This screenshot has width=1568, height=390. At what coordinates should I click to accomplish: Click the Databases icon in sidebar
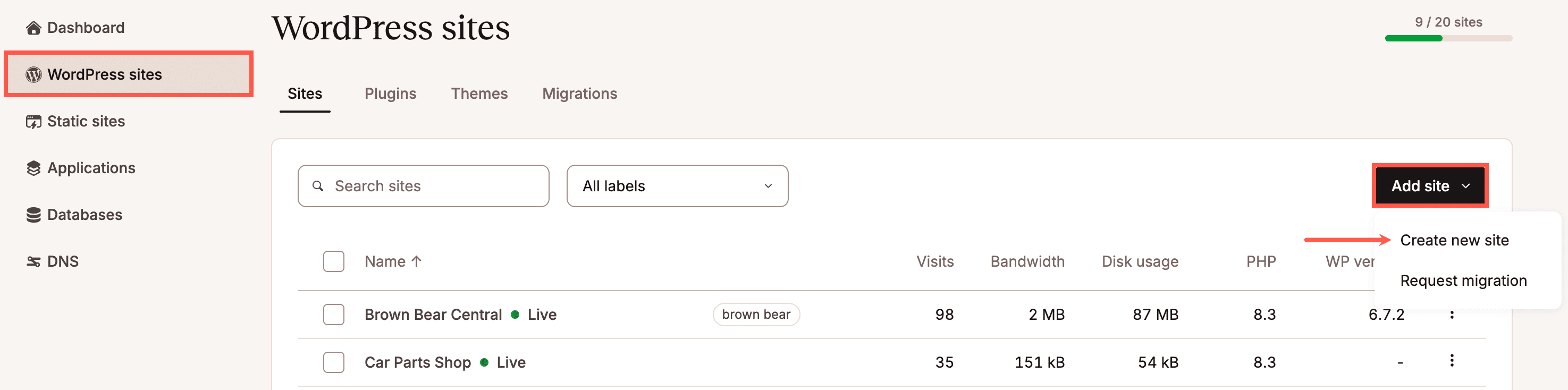(33, 215)
